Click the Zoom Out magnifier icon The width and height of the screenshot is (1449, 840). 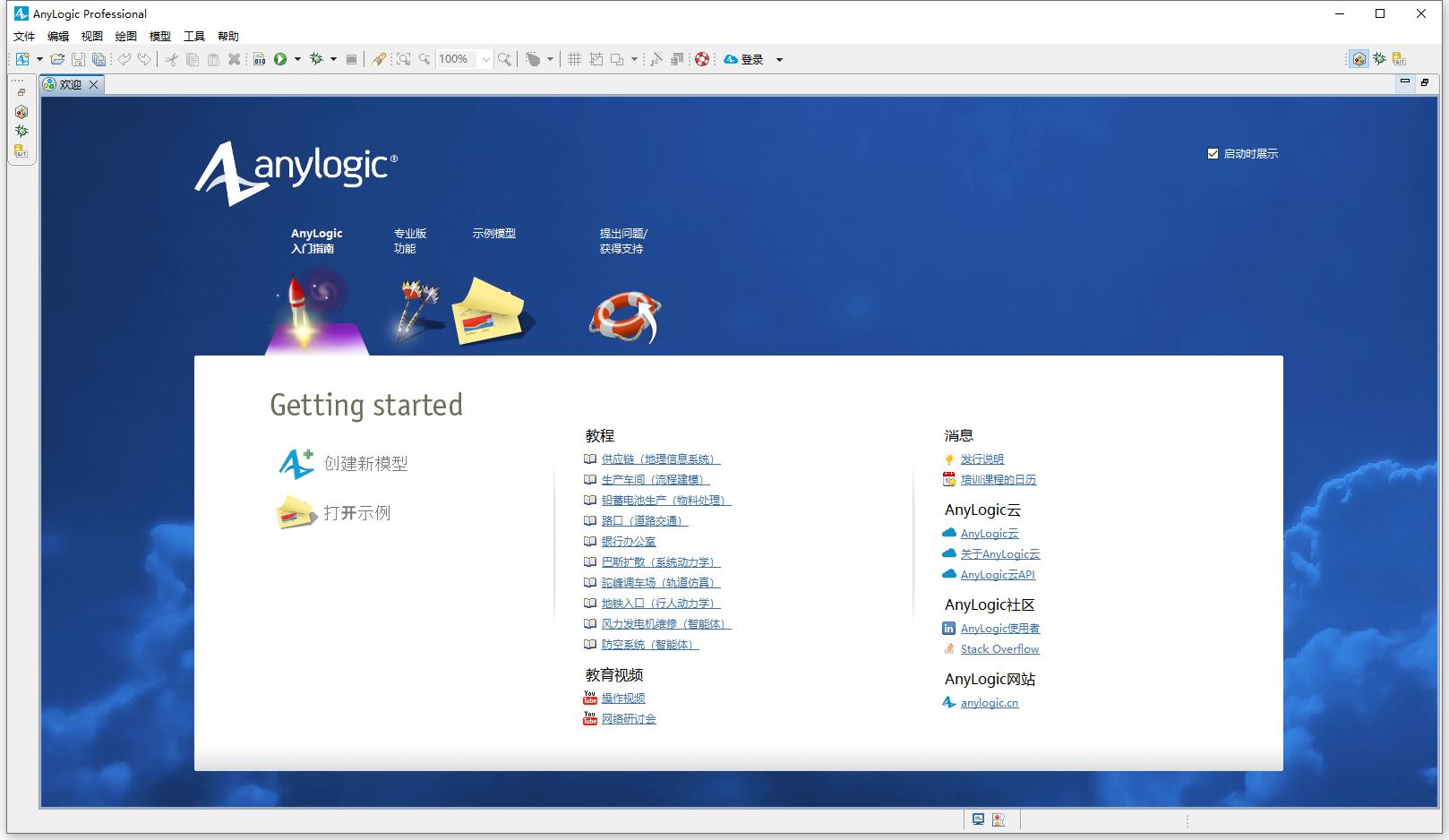(x=424, y=59)
